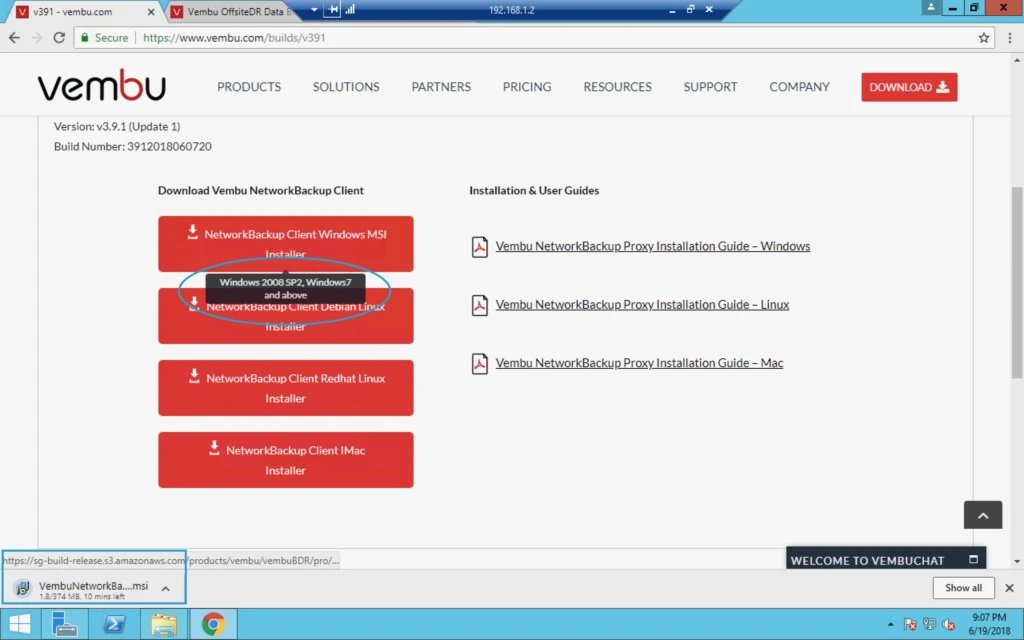Open Proxy Installation Guide – Linux link
Viewport: 1024px width, 640px height.
click(x=642, y=305)
